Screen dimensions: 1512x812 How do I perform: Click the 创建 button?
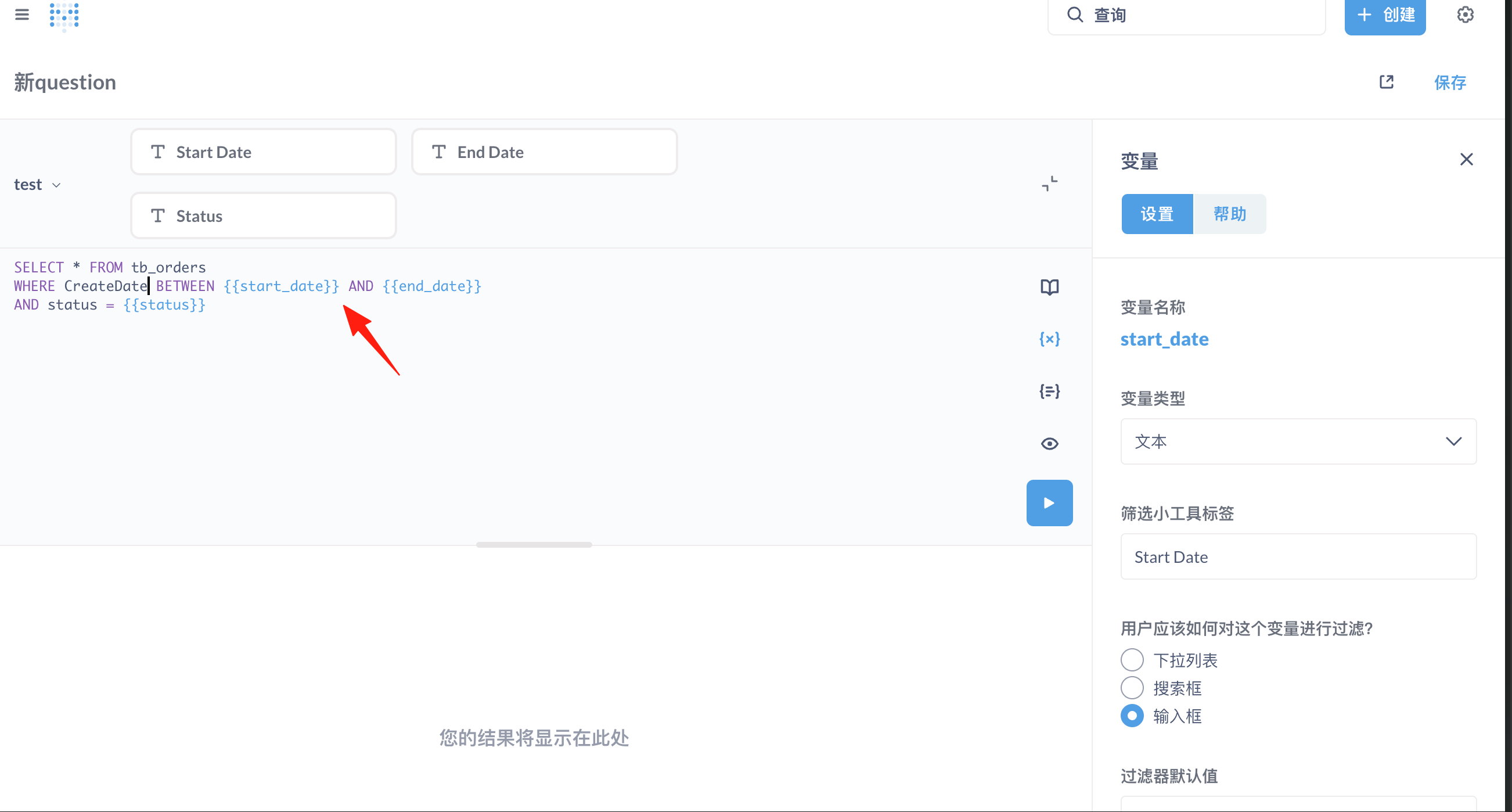point(1385,16)
